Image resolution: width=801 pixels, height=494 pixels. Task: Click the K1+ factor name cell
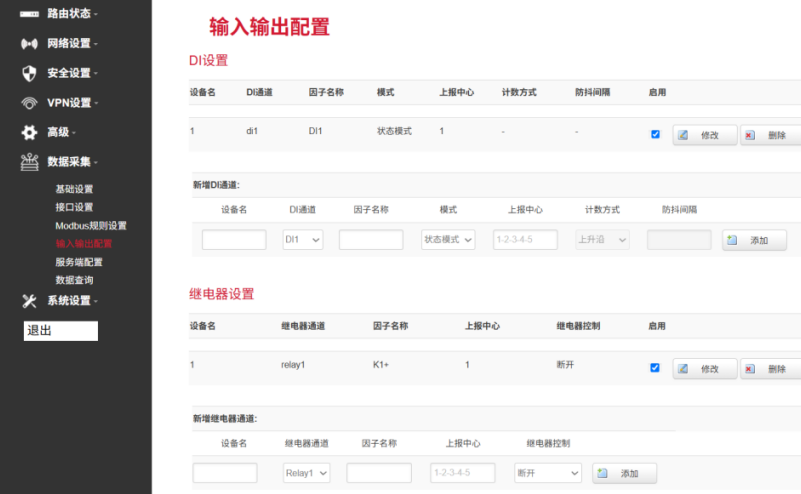pos(381,365)
